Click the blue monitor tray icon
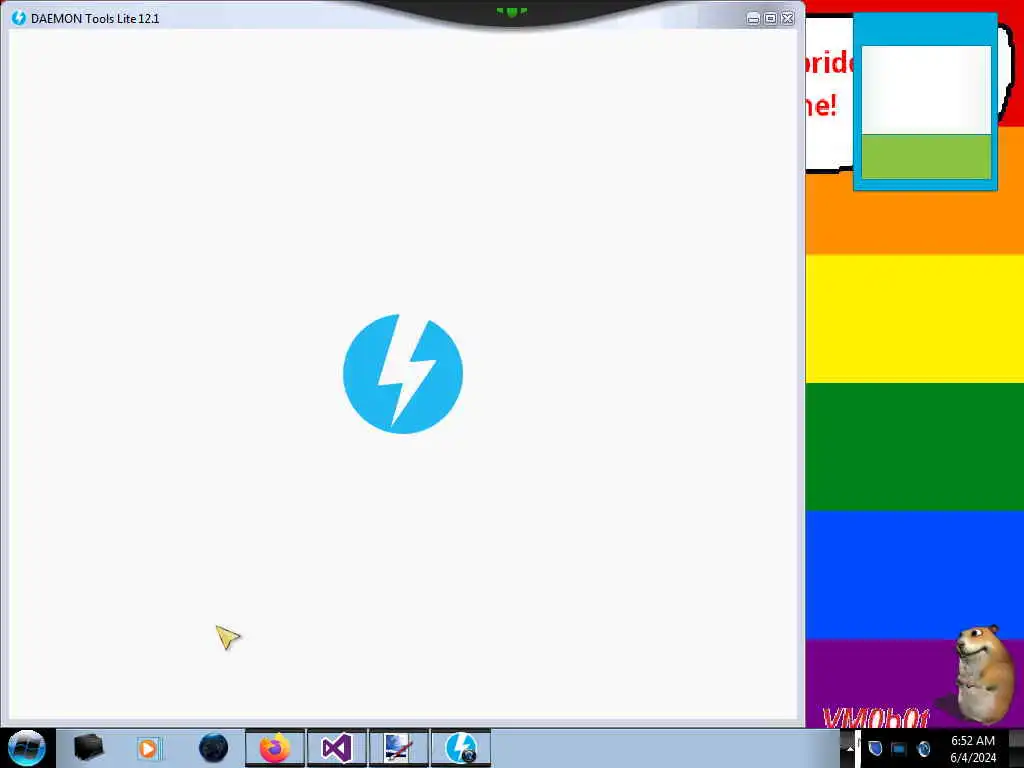Image resolution: width=1024 pixels, height=768 pixels. [x=899, y=748]
